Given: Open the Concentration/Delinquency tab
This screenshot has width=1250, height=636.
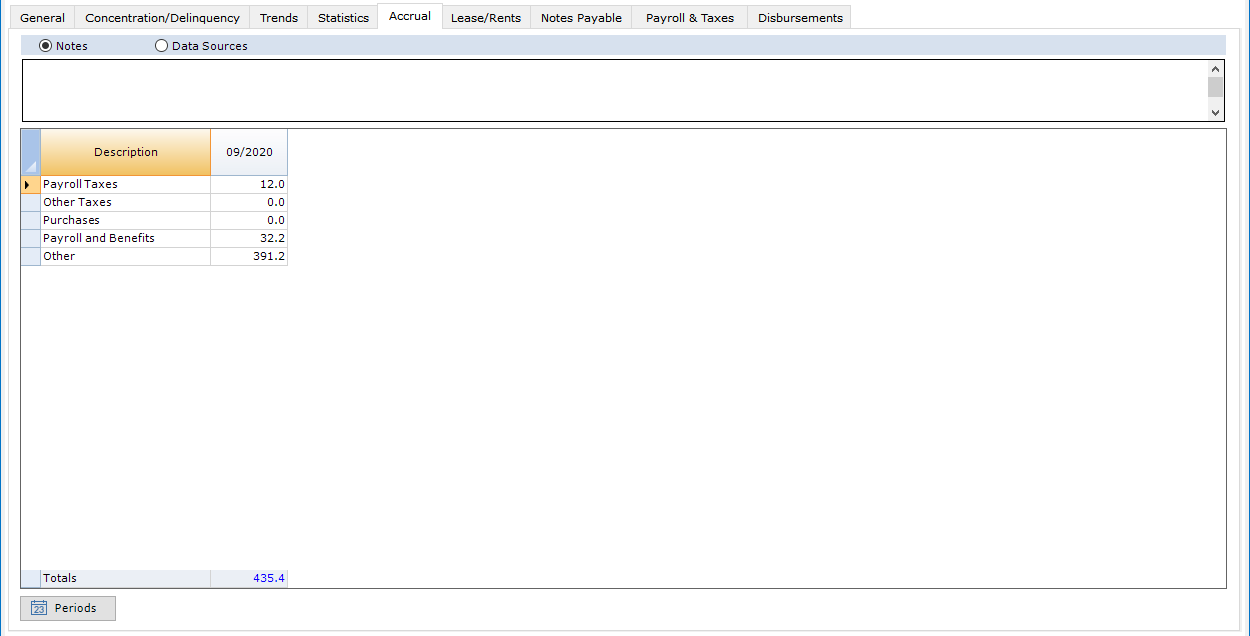Looking at the screenshot, I should pos(162,17).
